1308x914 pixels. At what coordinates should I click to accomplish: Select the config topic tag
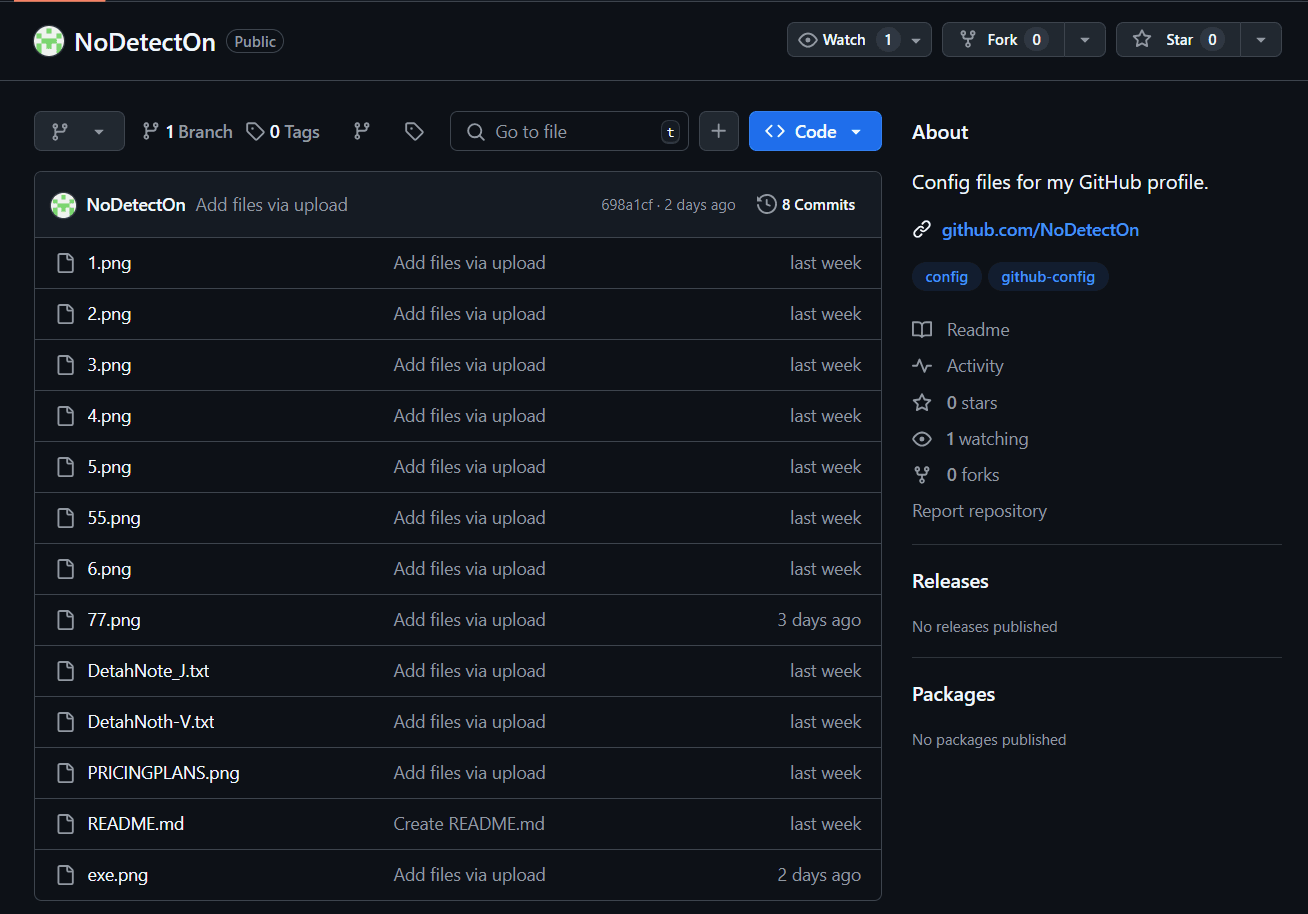pyautogui.click(x=946, y=277)
